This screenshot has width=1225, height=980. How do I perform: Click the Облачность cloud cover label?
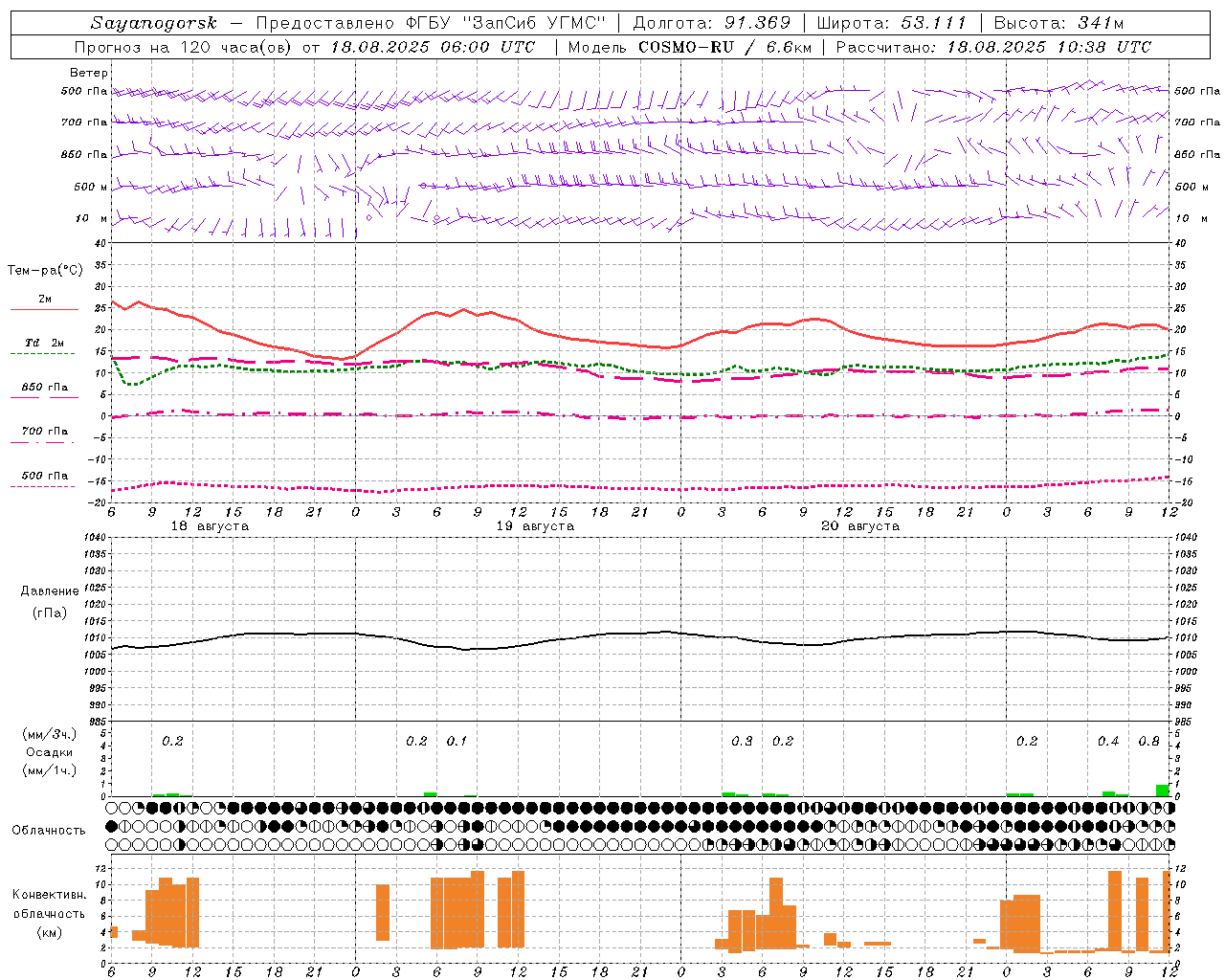click(49, 831)
